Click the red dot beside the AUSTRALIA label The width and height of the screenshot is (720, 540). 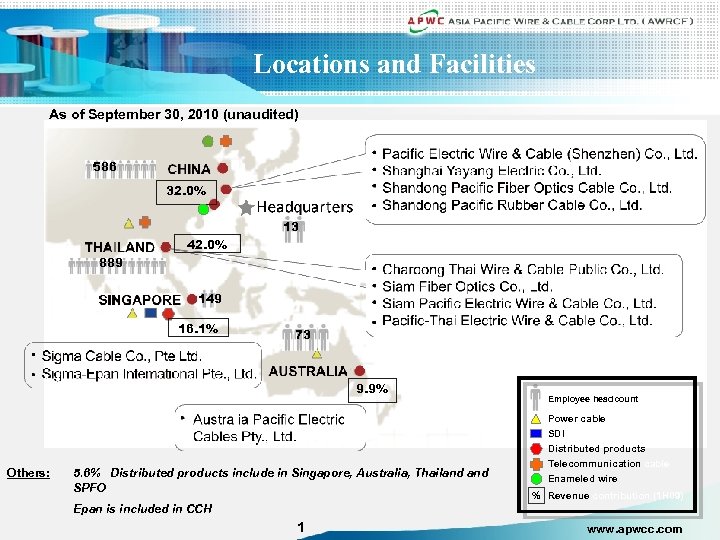[360, 371]
